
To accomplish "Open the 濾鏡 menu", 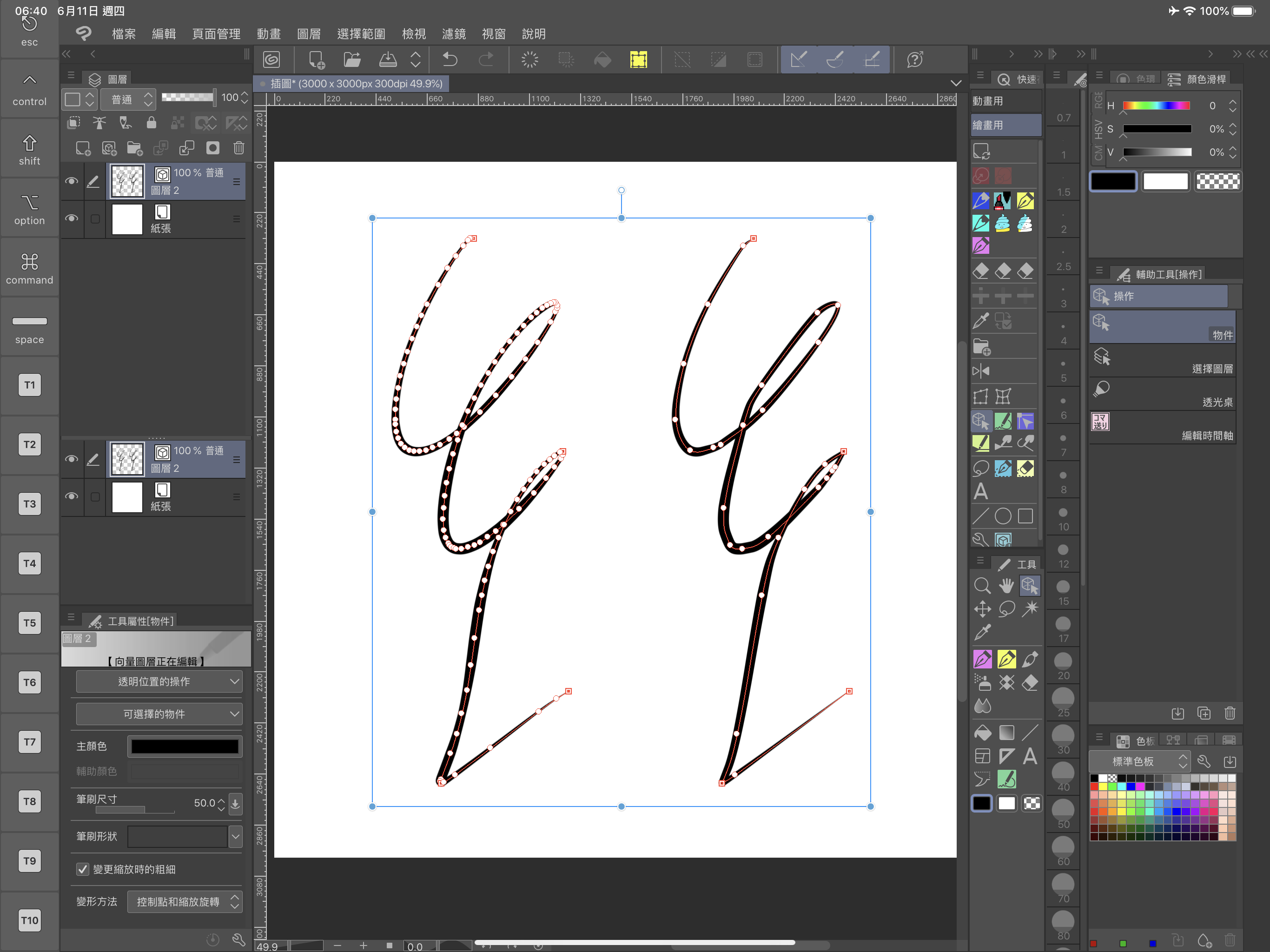I will tap(454, 34).
